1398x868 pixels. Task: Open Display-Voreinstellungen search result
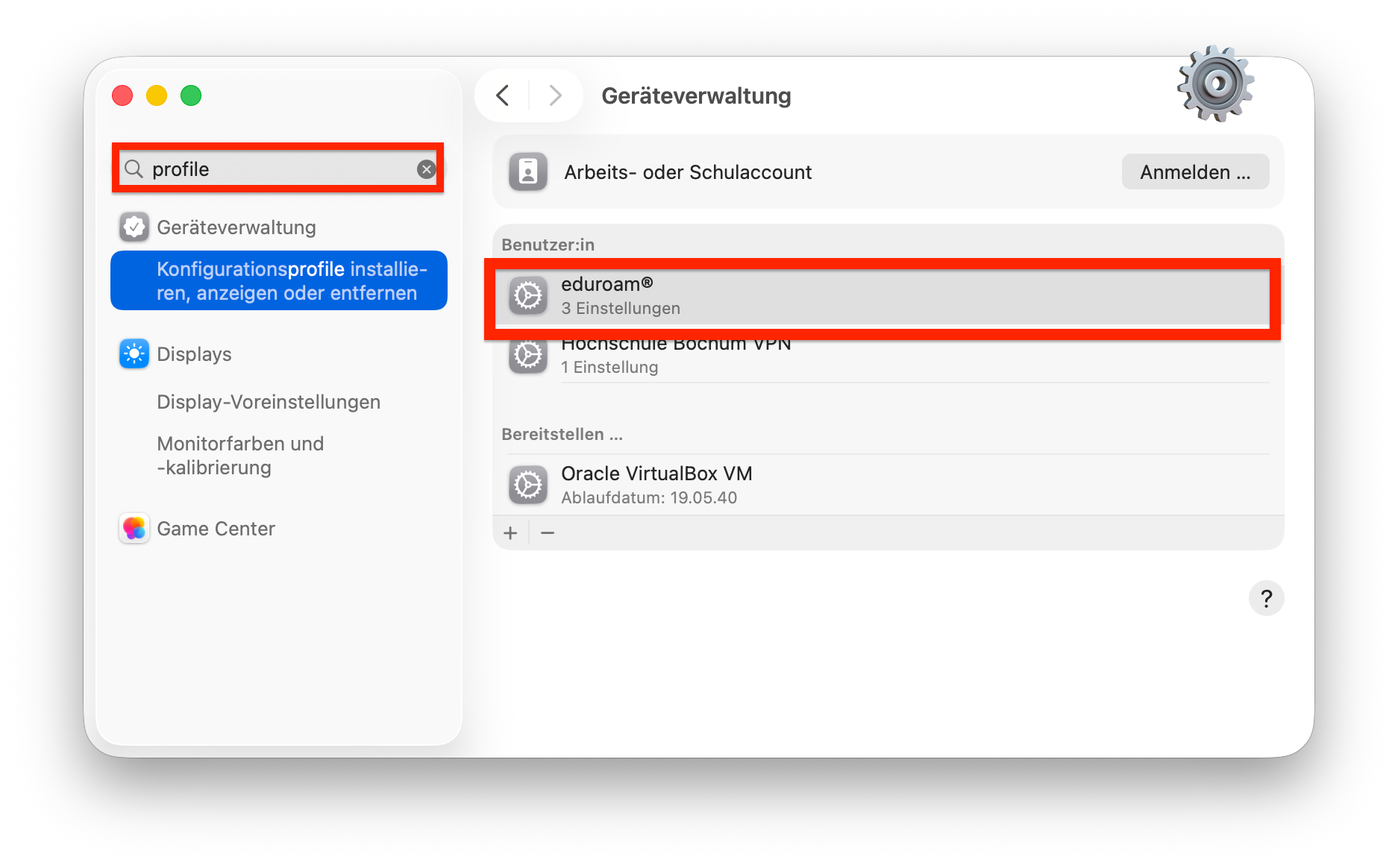269,402
